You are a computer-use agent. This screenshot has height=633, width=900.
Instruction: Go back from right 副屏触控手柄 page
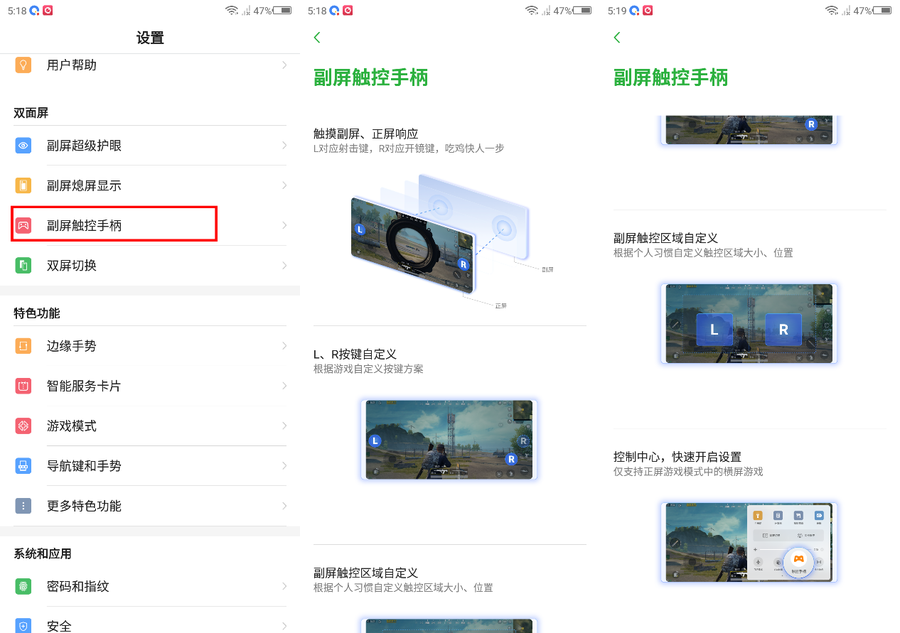(x=617, y=37)
